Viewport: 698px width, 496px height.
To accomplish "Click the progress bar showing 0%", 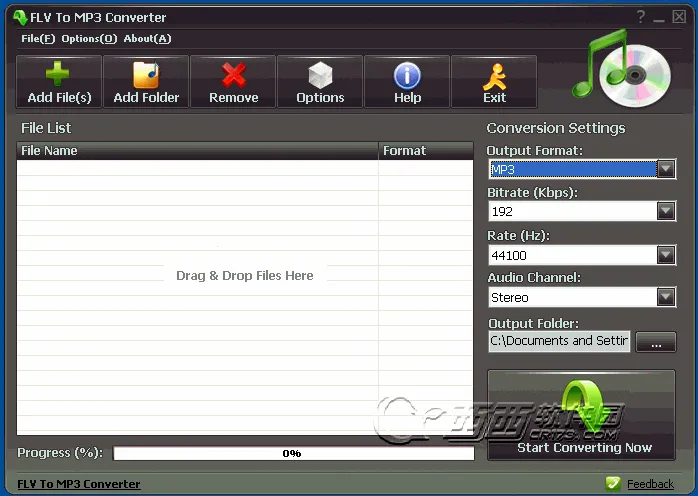I will click(x=293, y=453).
